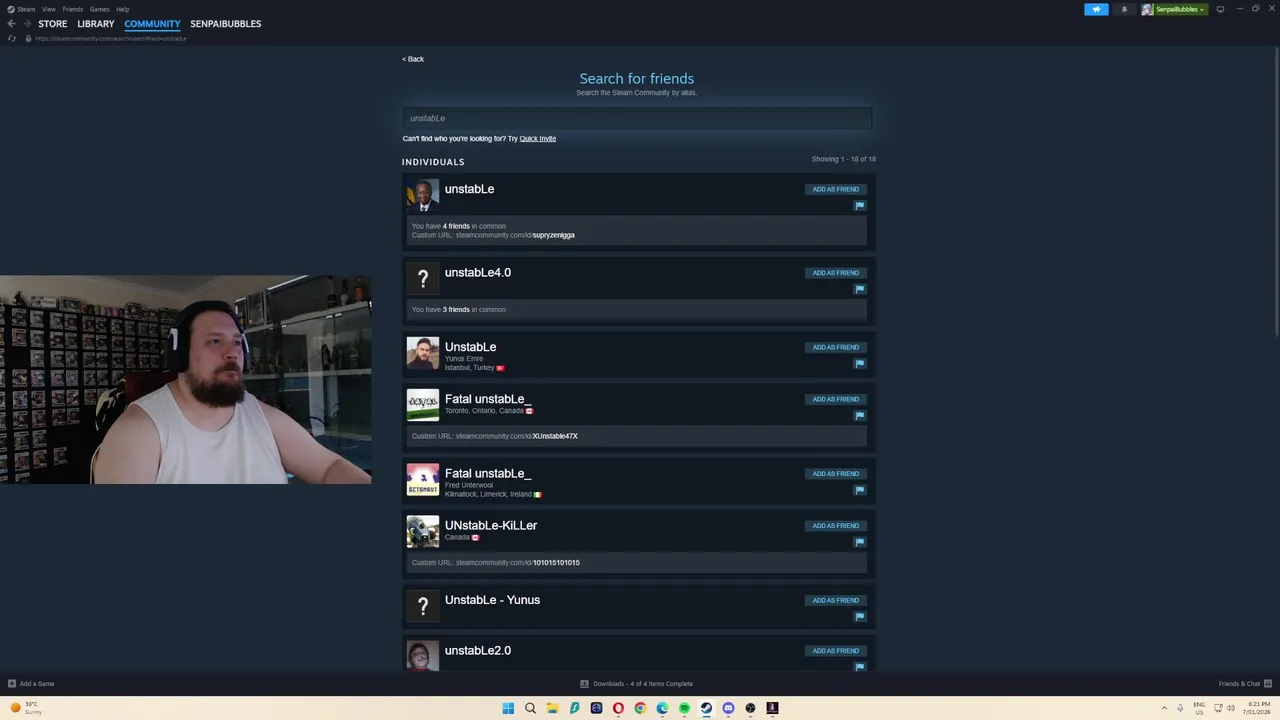Open the unstabLe2.0 profile name
This screenshot has width=1280, height=720.
point(477,650)
